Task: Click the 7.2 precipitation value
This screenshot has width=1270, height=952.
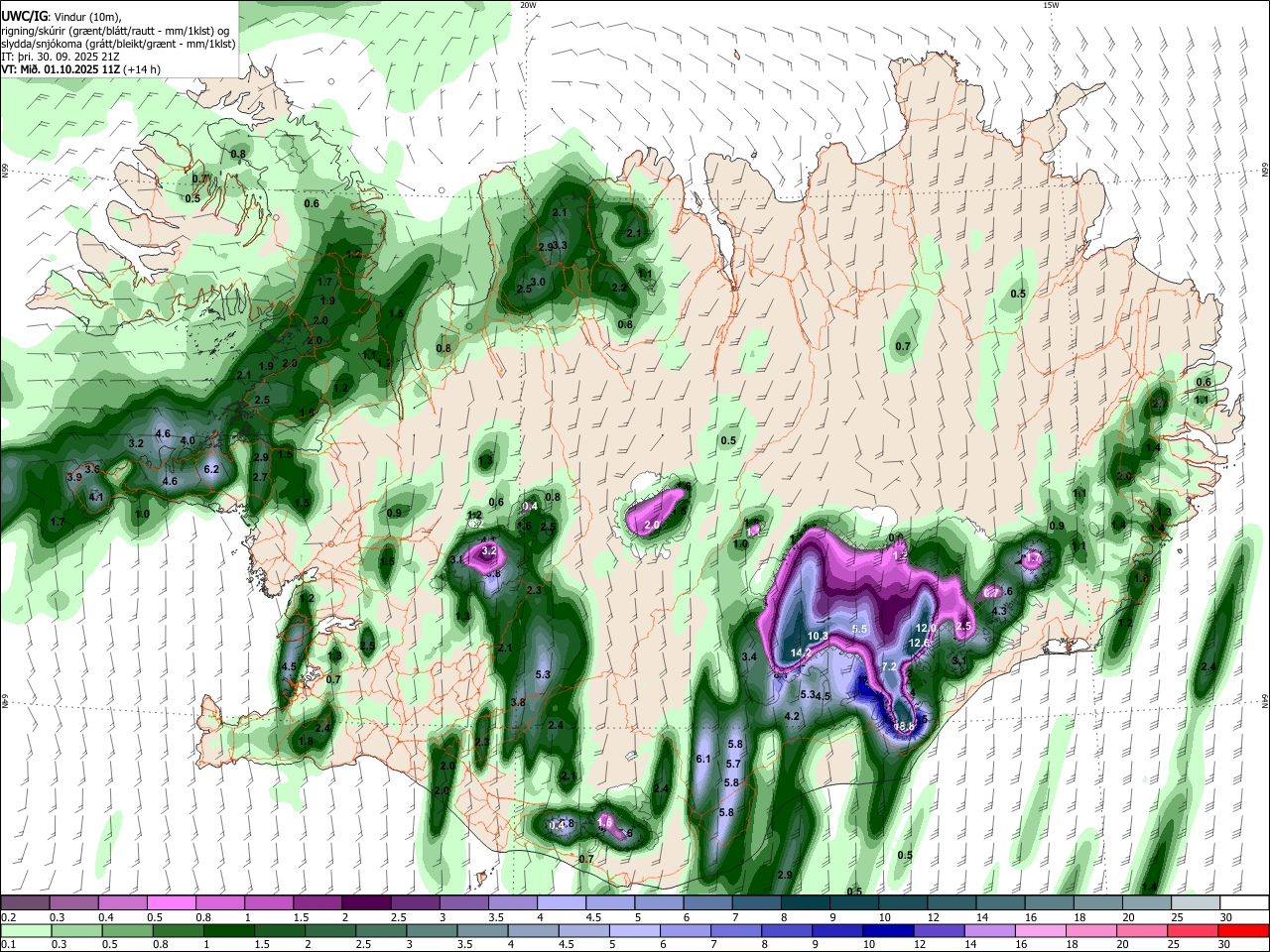Action: (x=889, y=666)
